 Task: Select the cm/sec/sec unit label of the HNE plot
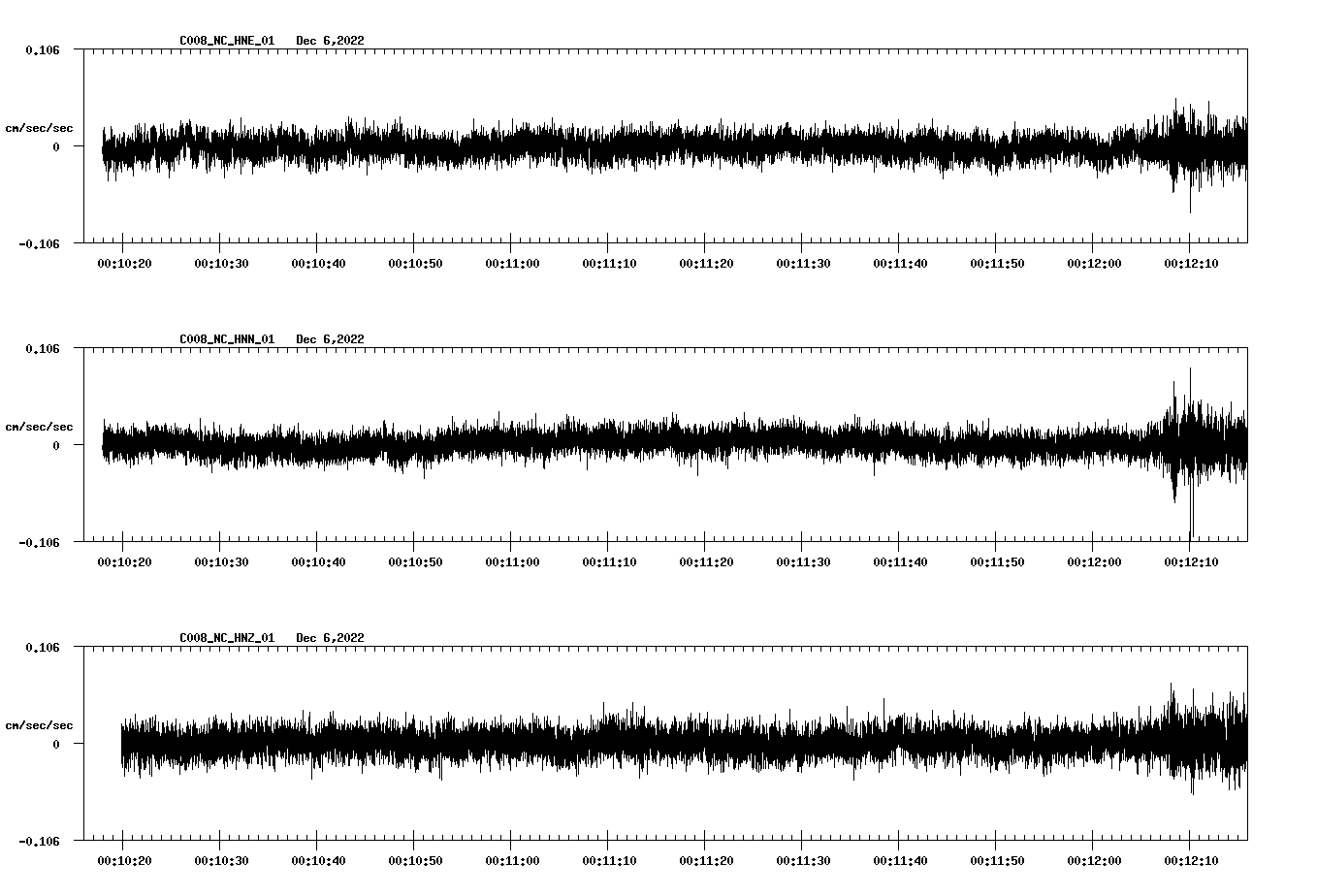coord(40,127)
